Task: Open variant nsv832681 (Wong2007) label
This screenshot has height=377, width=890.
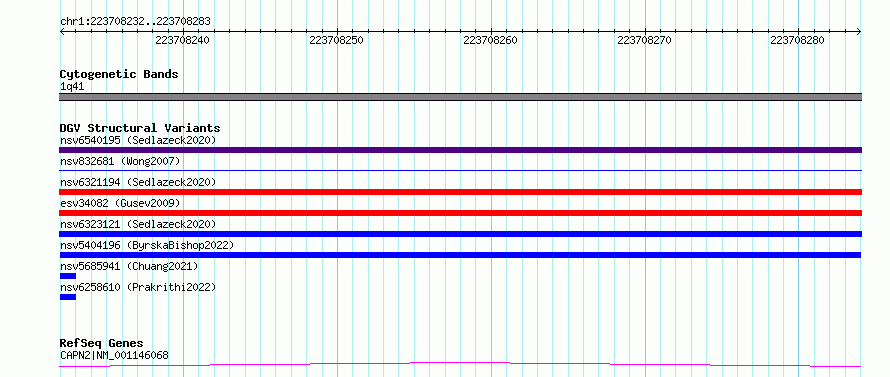Action: click(x=120, y=161)
